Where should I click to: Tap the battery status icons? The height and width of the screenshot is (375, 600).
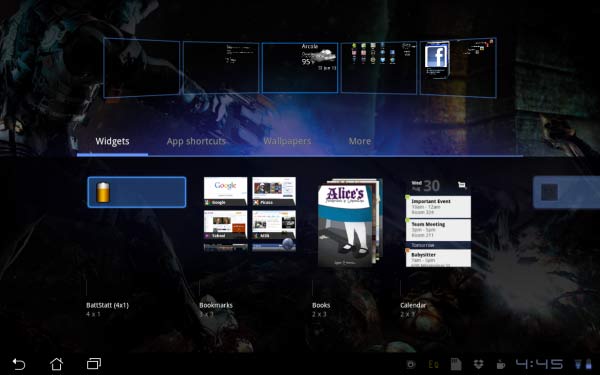[x=583, y=364]
